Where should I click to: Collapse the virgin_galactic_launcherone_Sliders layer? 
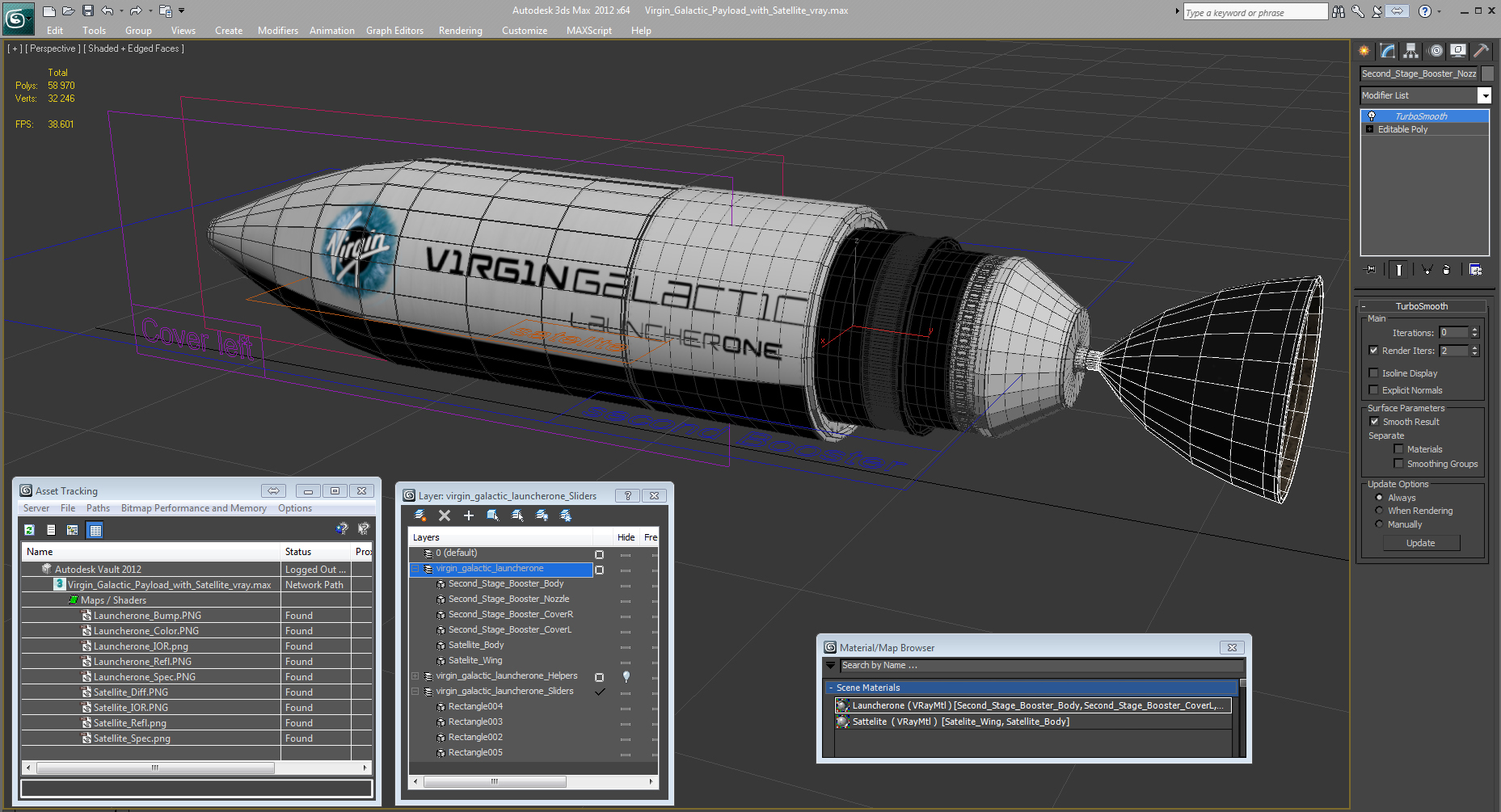pyautogui.click(x=415, y=692)
